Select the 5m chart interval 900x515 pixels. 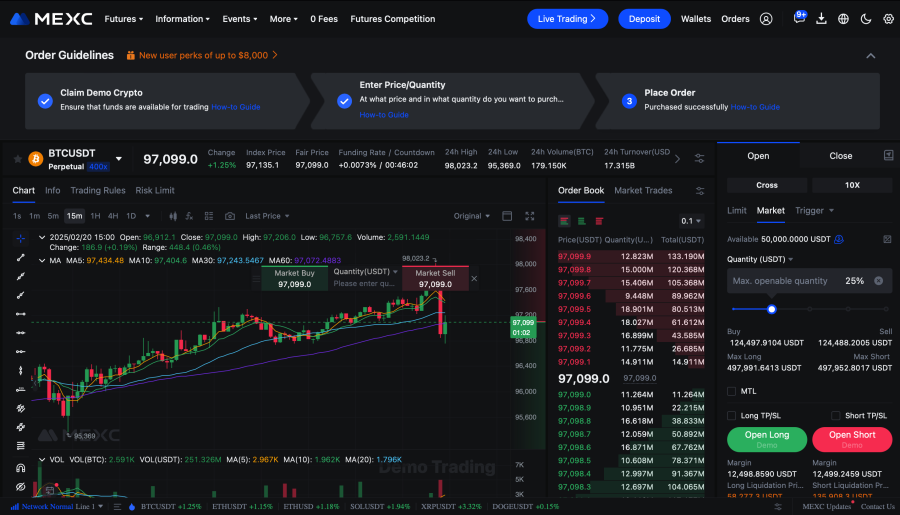pyautogui.click(x=53, y=216)
